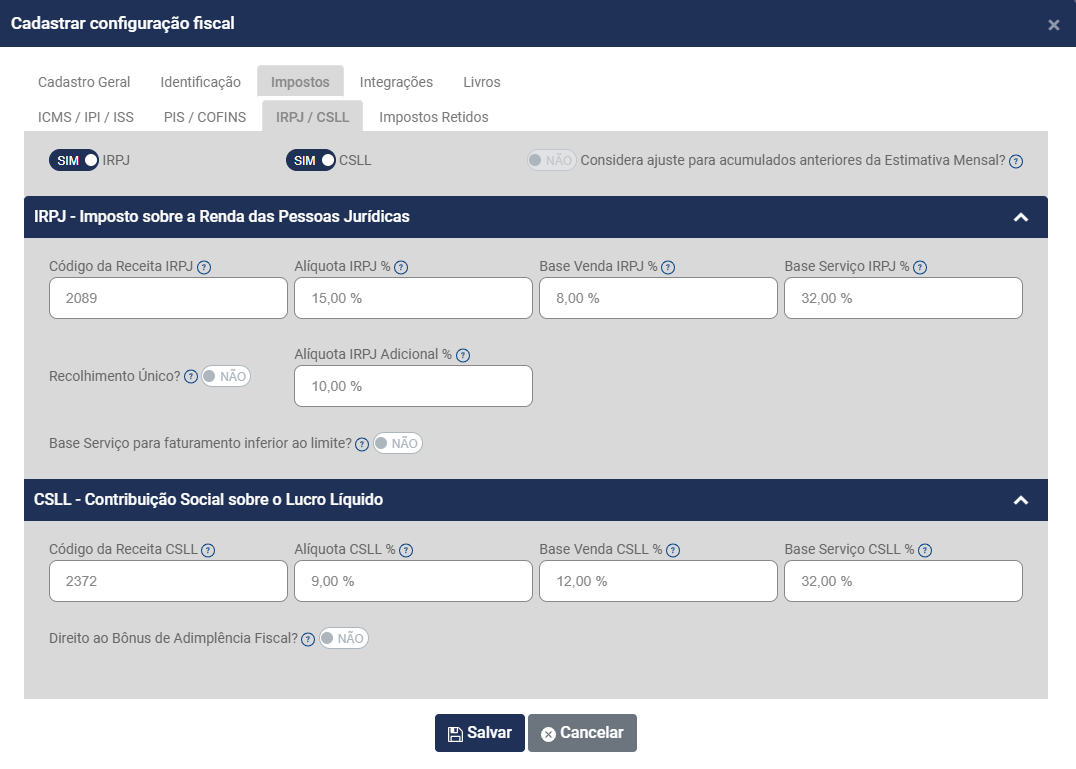Screen dimensions: 1076x769
Task: Click help icon for Base Serviço IRPJ %
Action: 920,268
